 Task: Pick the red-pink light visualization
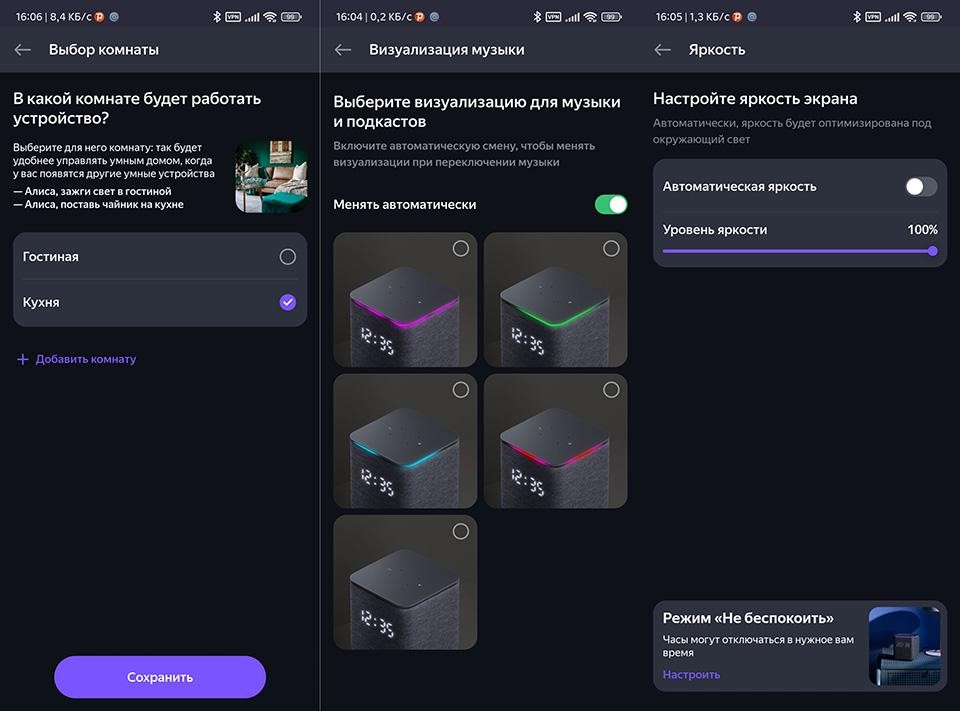(555, 441)
